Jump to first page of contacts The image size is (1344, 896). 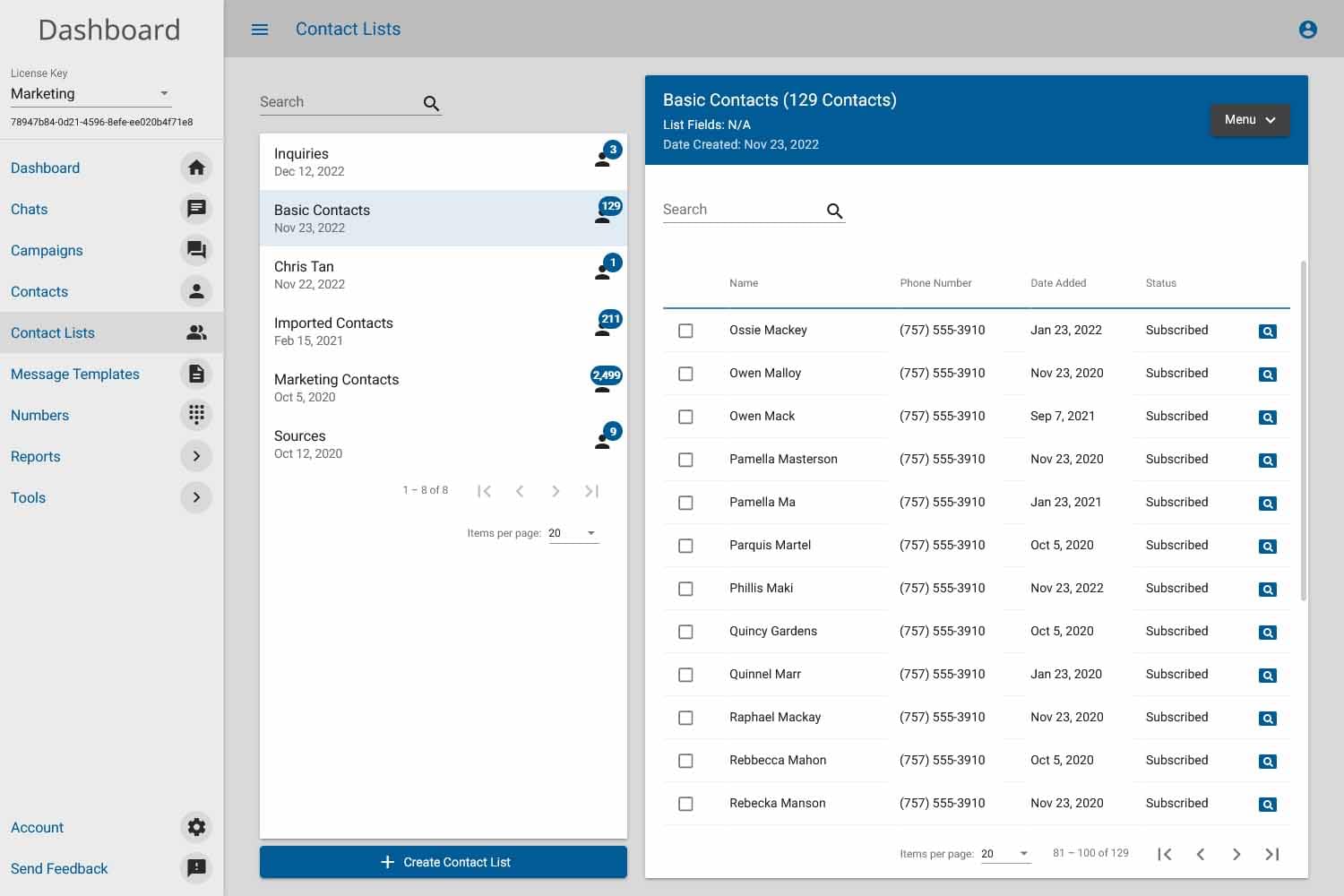pyautogui.click(x=1164, y=854)
